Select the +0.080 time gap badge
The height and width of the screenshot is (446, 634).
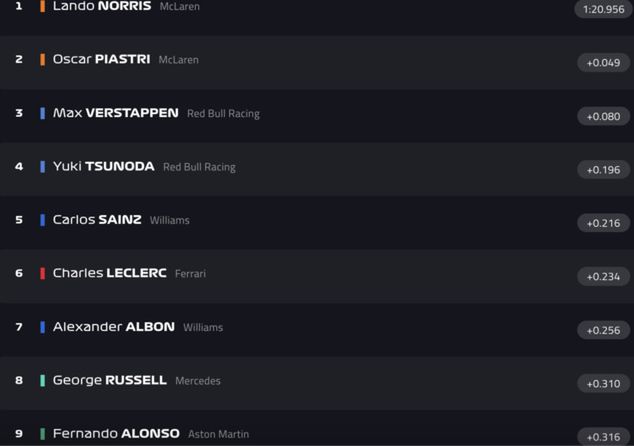click(603, 116)
